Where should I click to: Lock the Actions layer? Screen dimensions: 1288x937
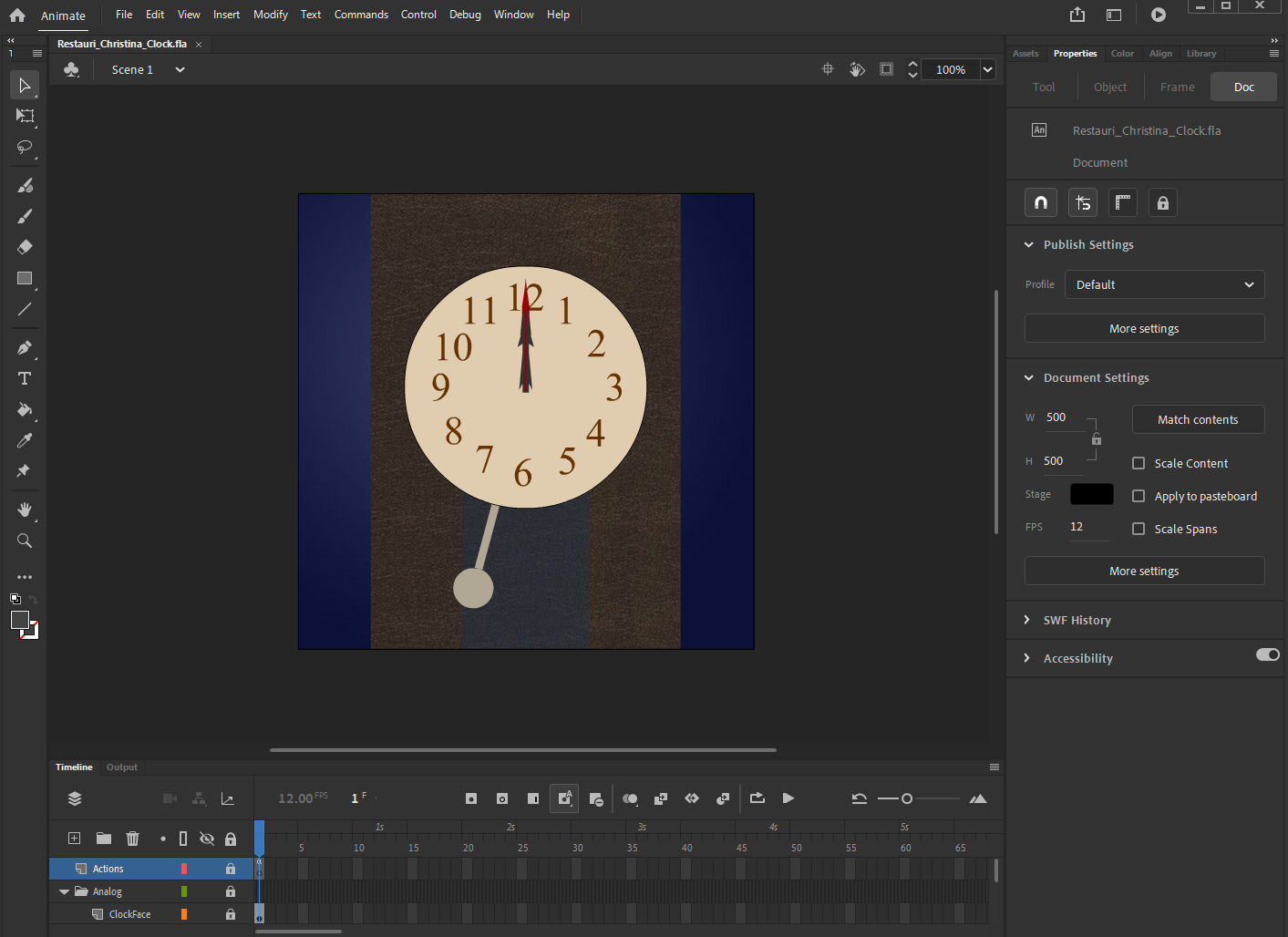[x=231, y=869]
